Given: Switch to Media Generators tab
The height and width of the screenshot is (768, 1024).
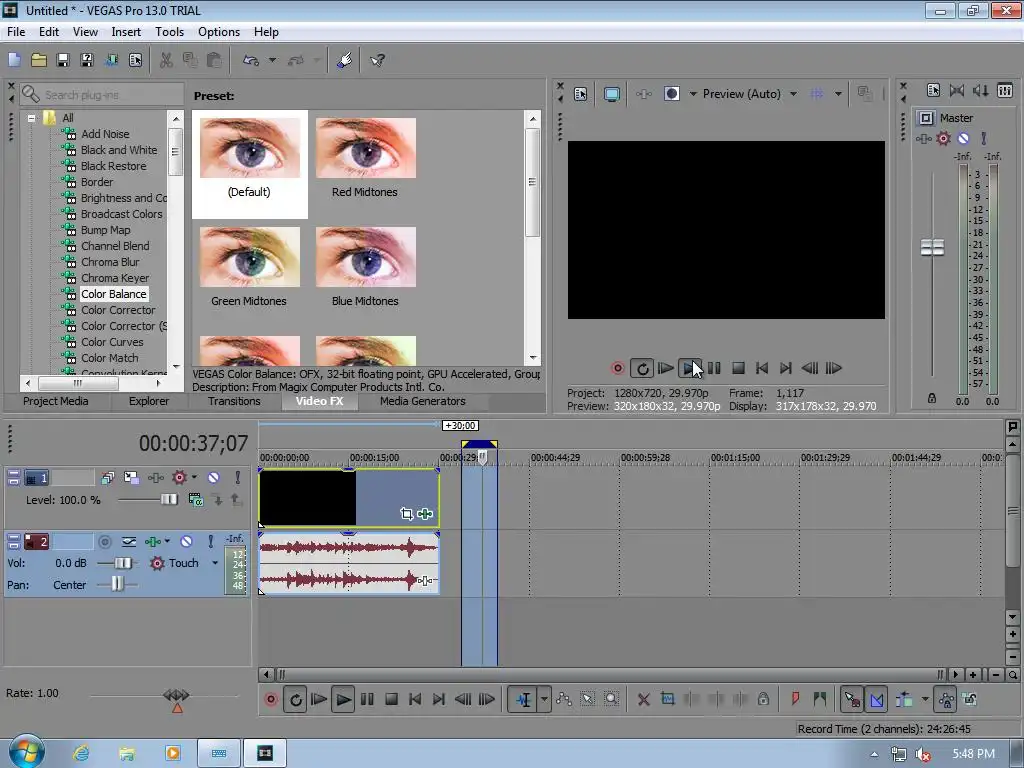Looking at the screenshot, I should click(x=423, y=401).
